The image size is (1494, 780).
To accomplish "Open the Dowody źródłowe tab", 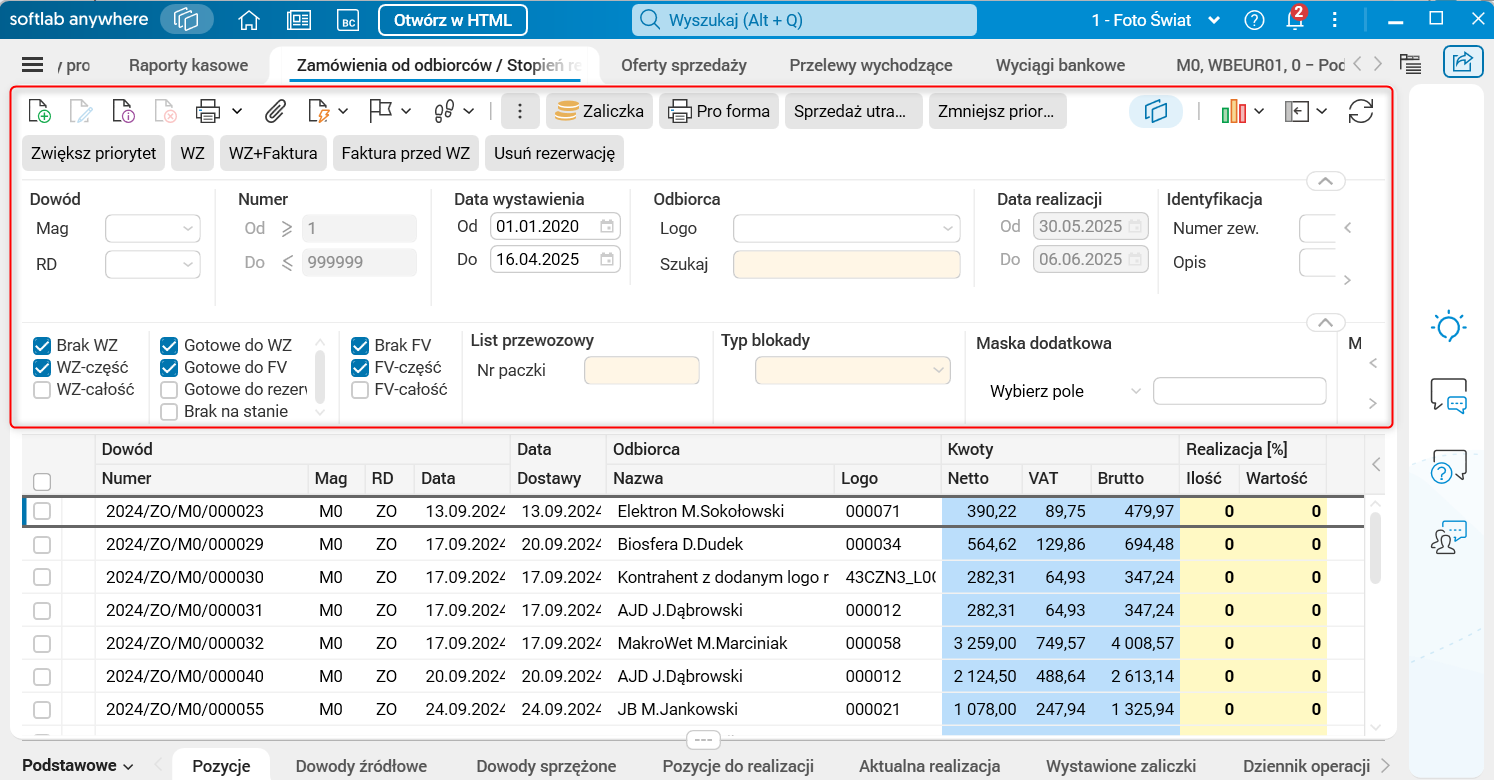I will tap(361, 766).
